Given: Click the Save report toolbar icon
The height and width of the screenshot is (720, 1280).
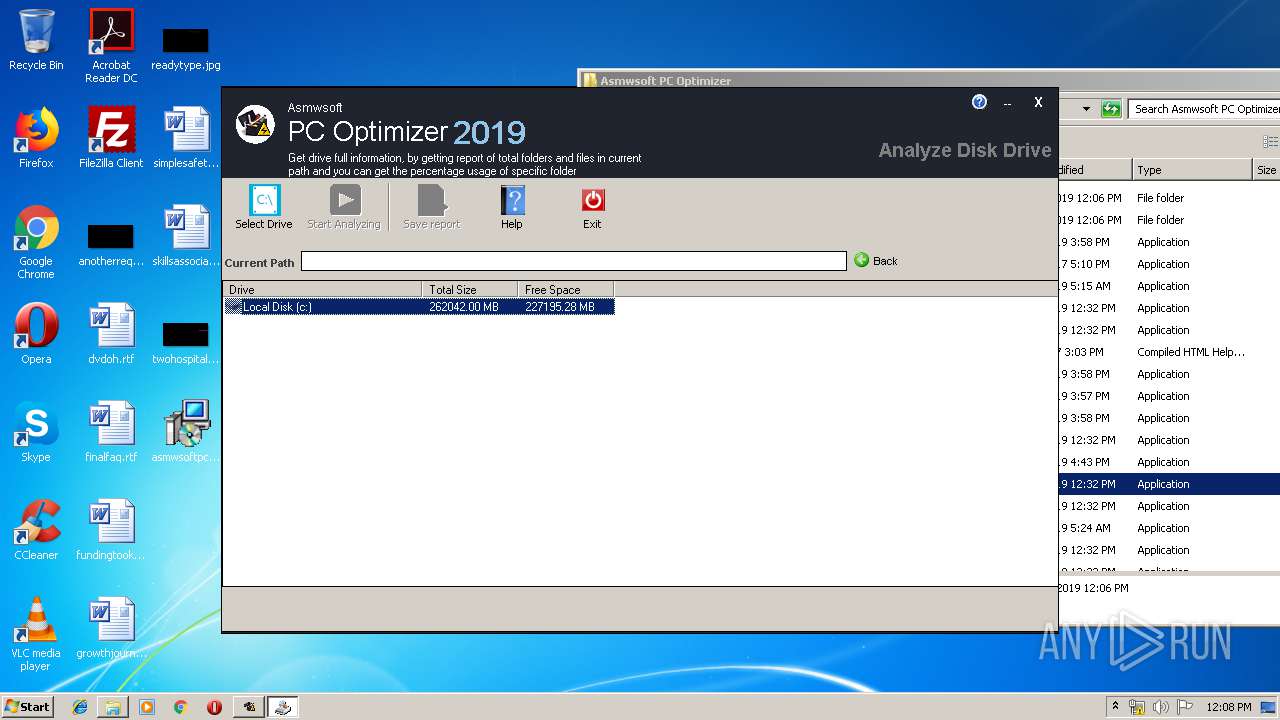Looking at the screenshot, I should tap(431, 207).
